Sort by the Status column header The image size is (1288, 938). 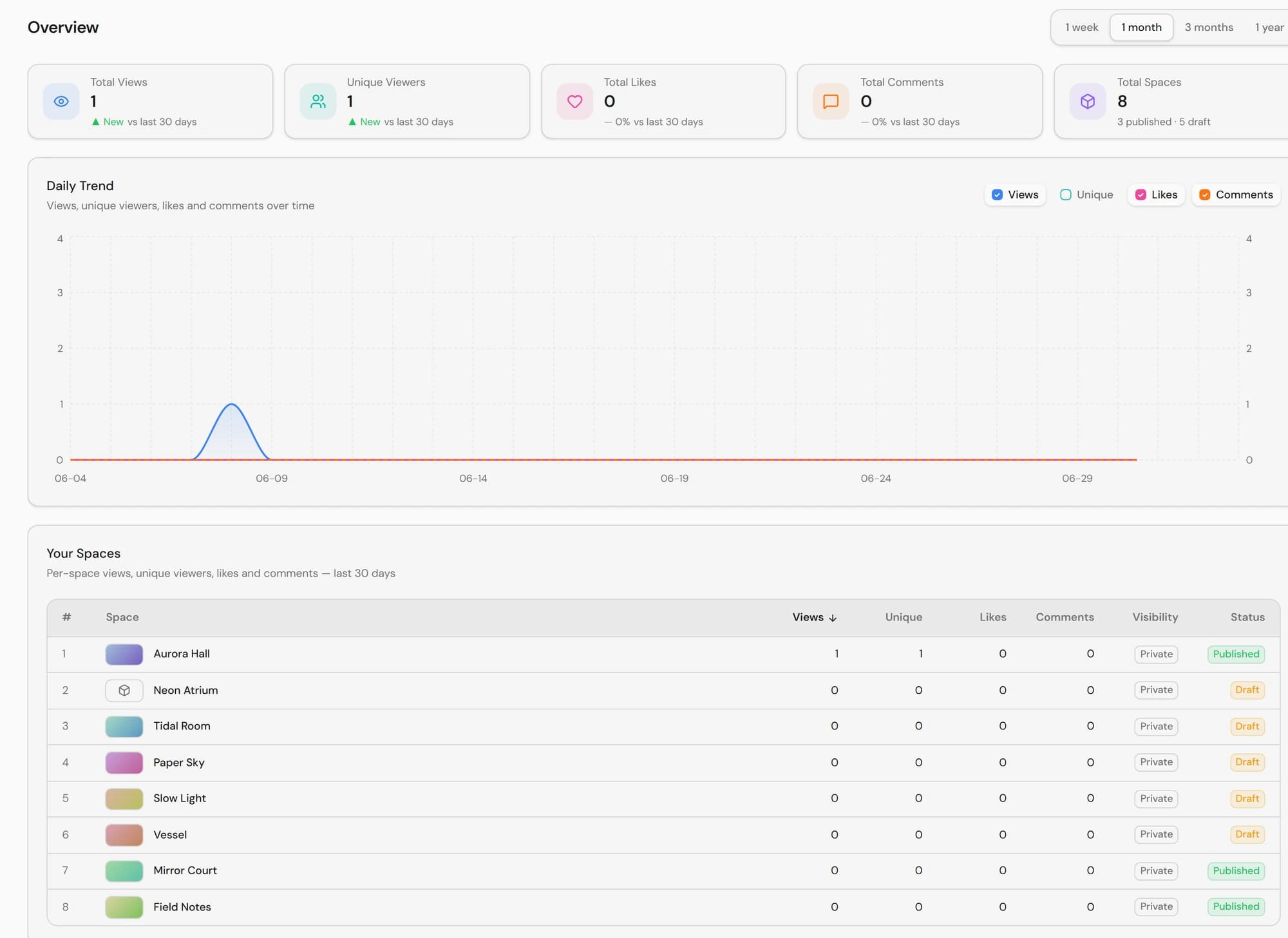click(1247, 617)
